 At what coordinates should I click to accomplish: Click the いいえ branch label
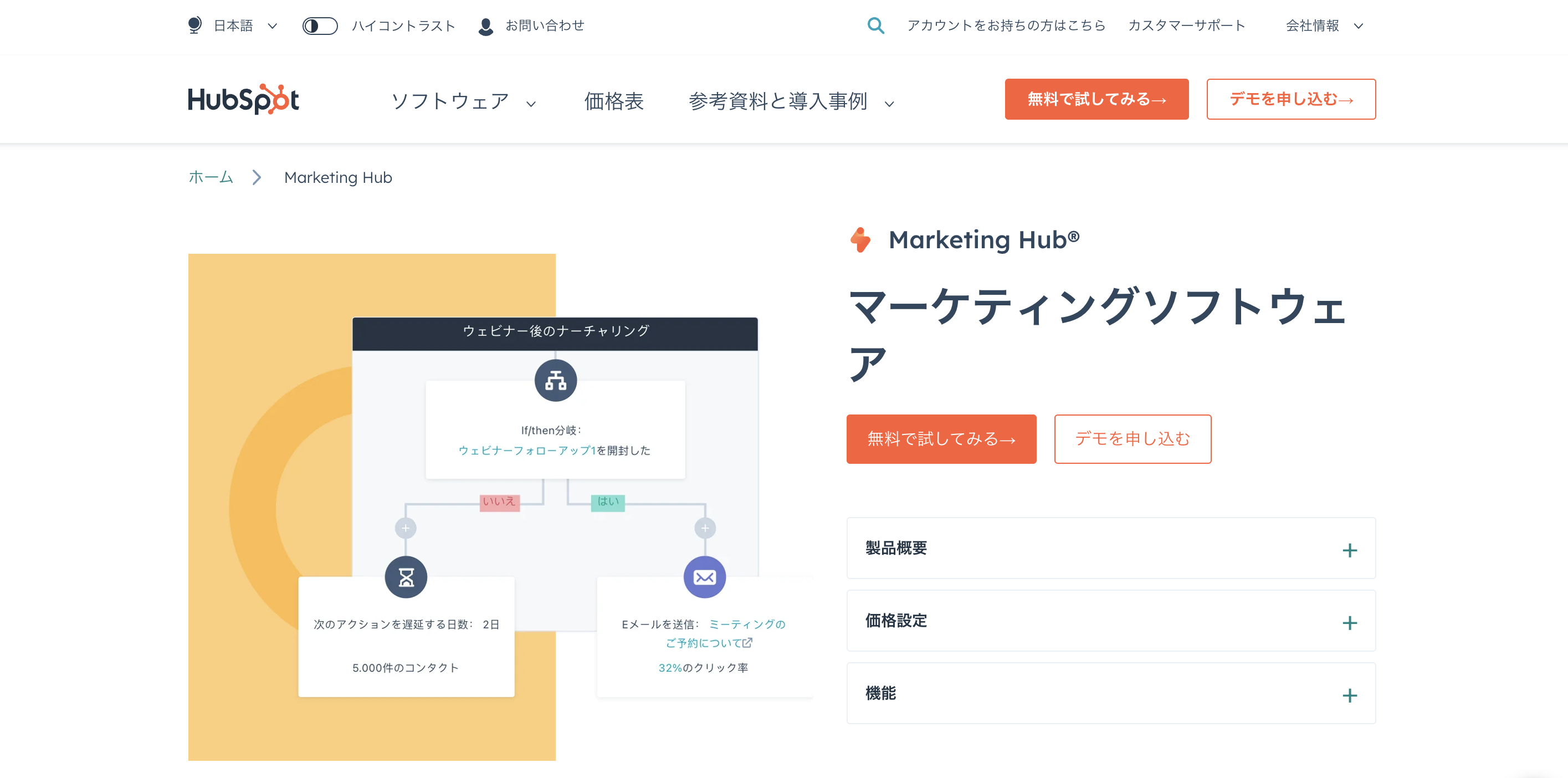tap(500, 502)
